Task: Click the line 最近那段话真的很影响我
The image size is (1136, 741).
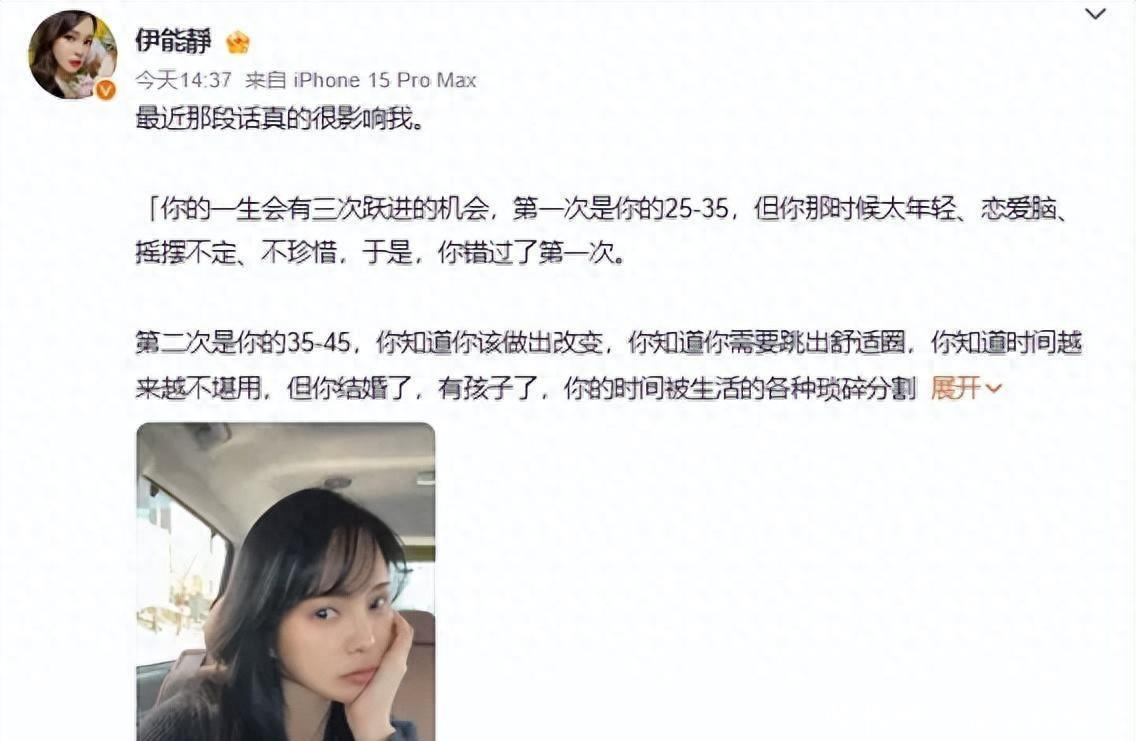Action: click(280, 118)
